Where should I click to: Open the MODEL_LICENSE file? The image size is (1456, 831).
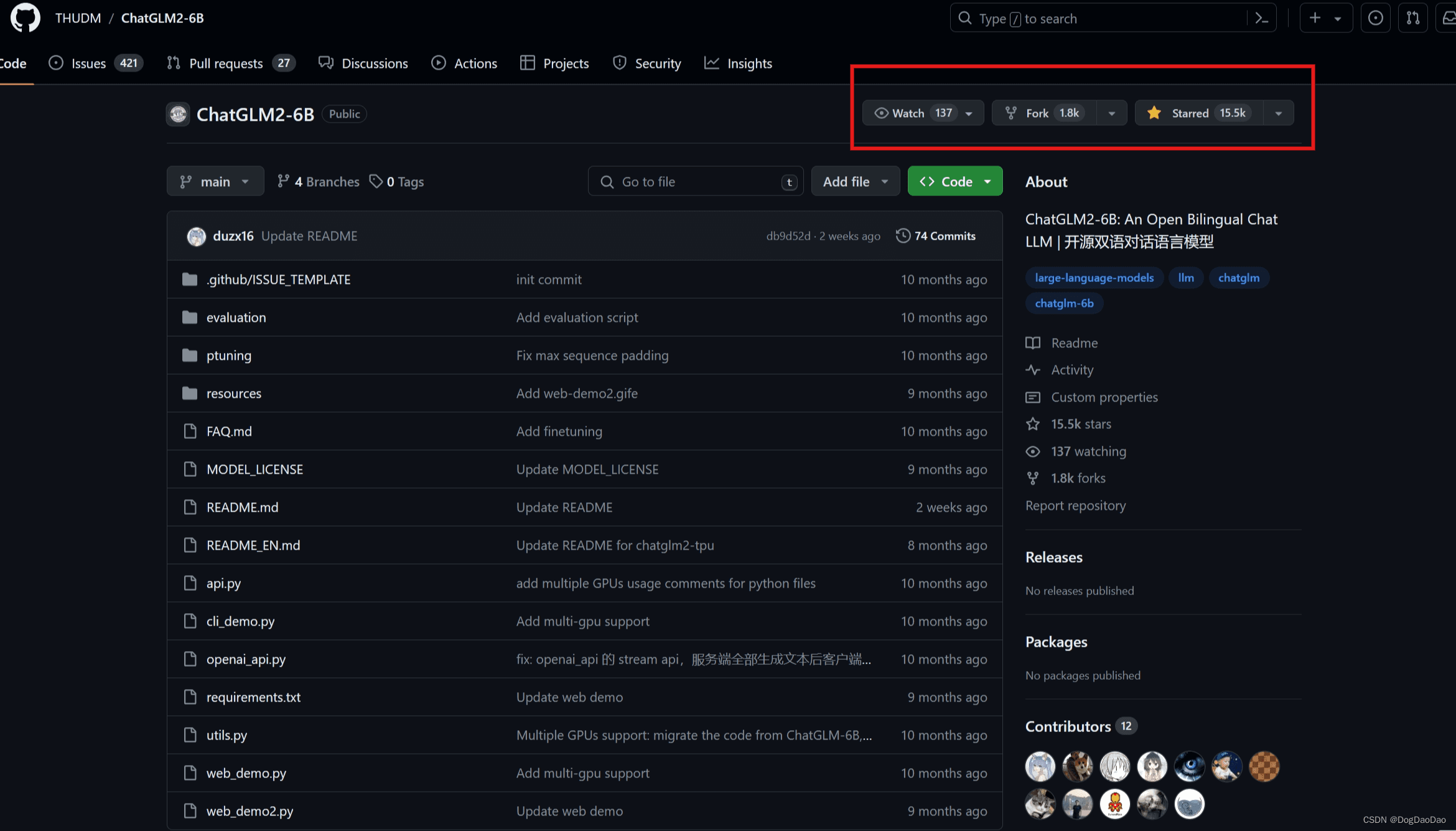pyautogui.click(x=254, y=469)
